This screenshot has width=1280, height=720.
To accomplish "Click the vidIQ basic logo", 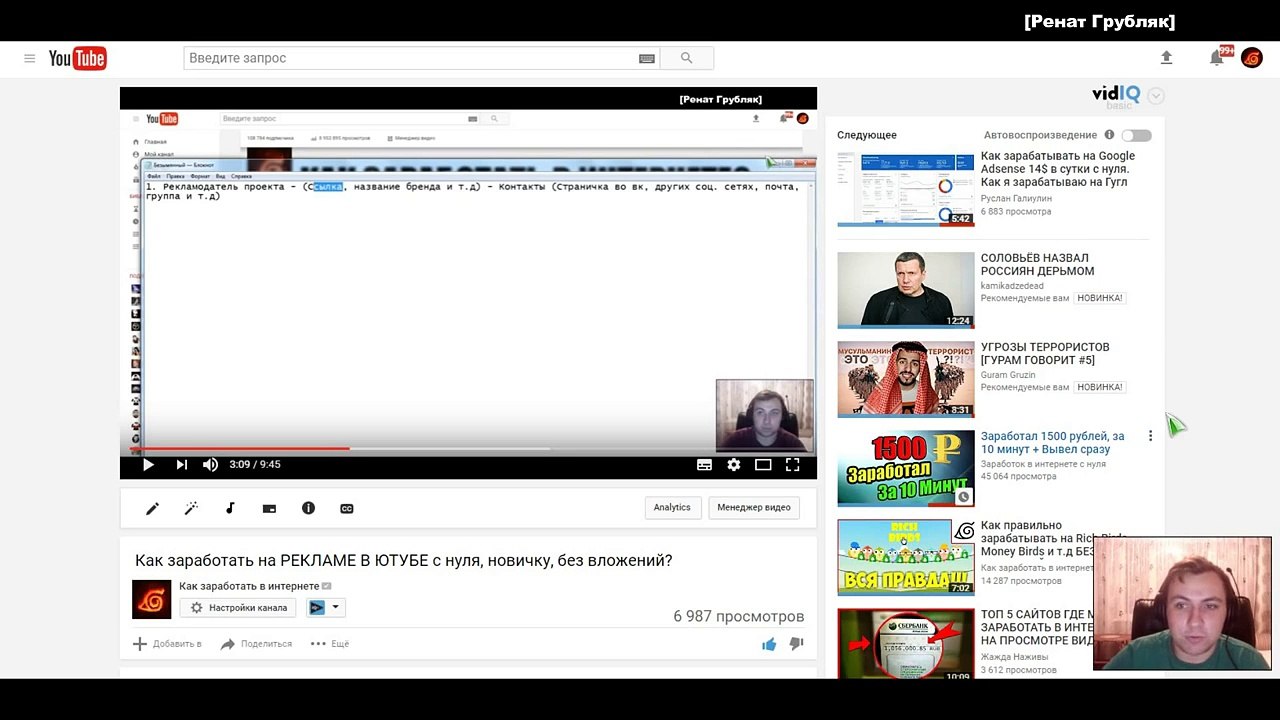I will 1117,96.
